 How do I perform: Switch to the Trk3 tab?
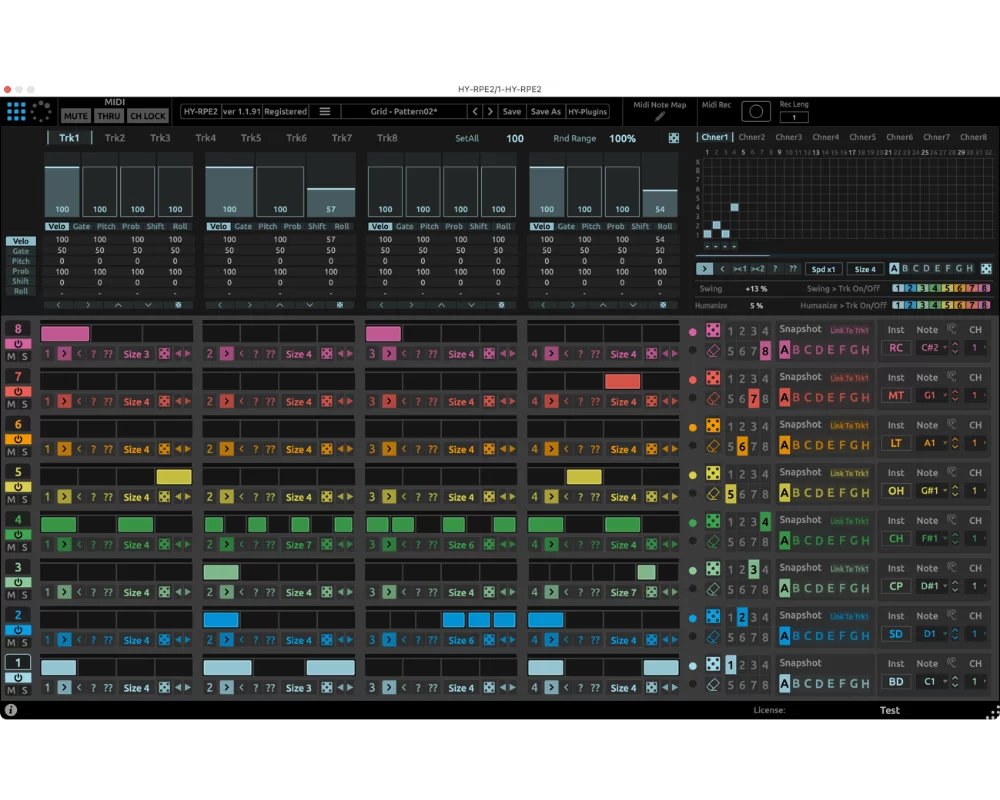coord(160,138)
